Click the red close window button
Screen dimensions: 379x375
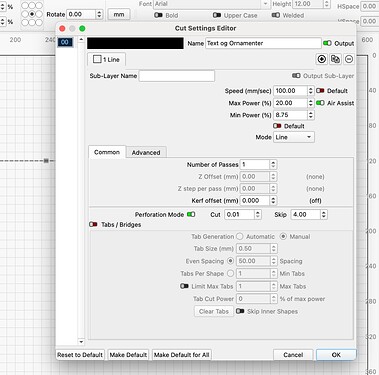point(62,28)
